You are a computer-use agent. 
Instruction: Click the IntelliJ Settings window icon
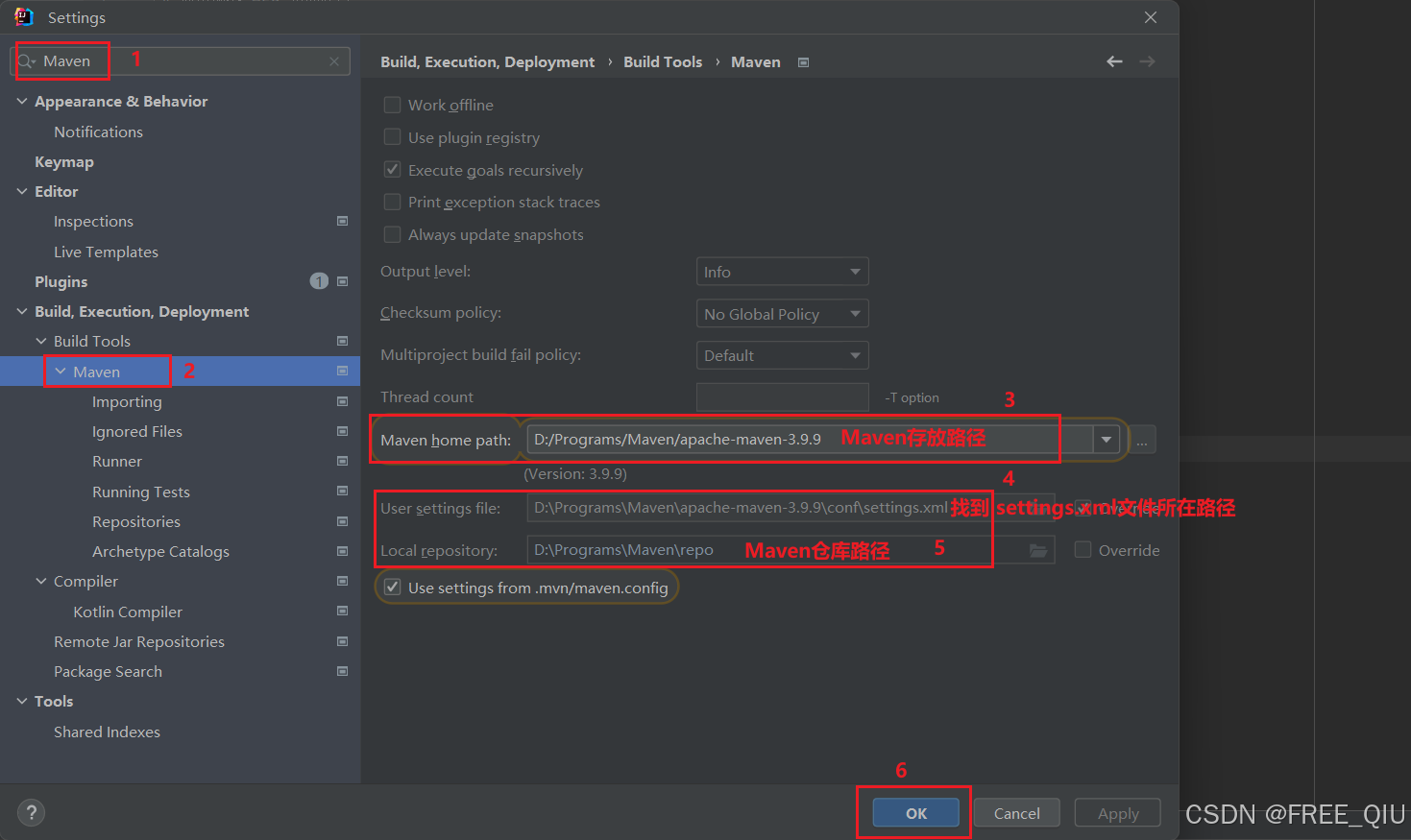point(24,17)
